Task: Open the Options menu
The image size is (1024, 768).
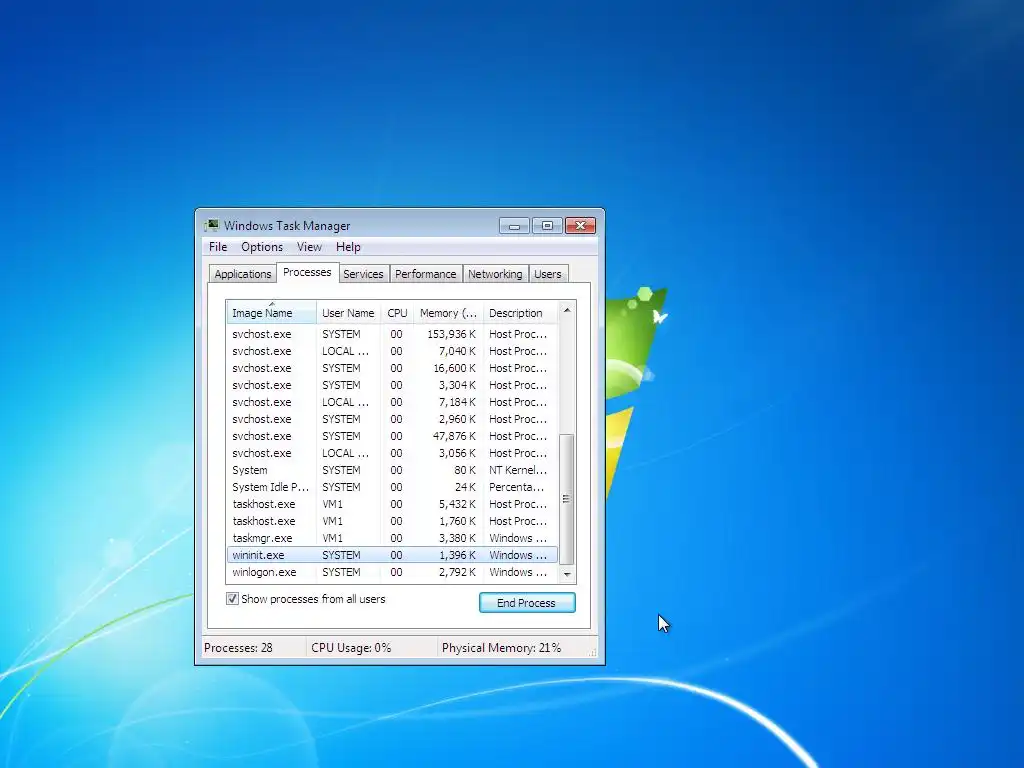Action: click(262, 247)
